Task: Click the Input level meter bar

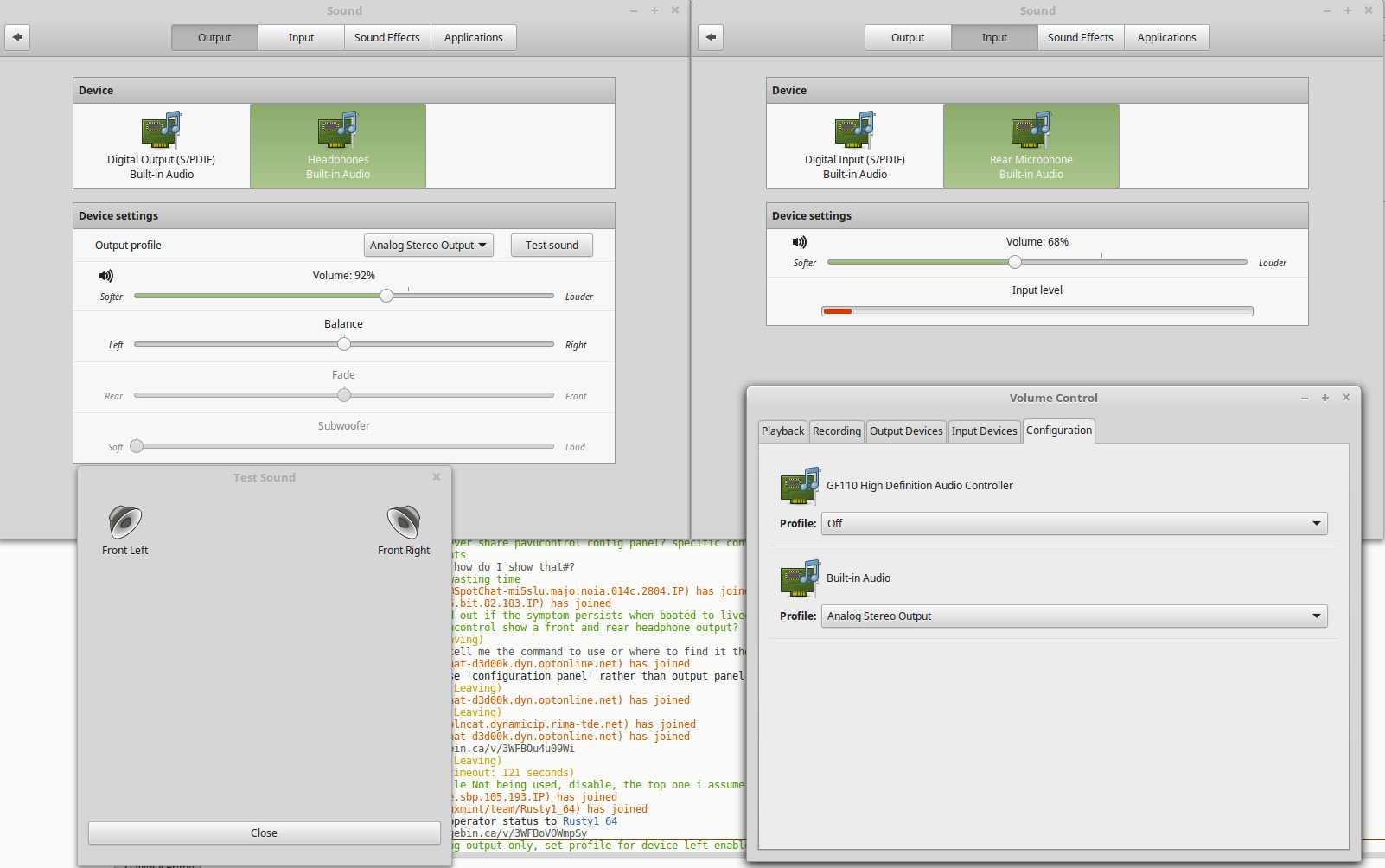Action: click(x=1037, y=311)
